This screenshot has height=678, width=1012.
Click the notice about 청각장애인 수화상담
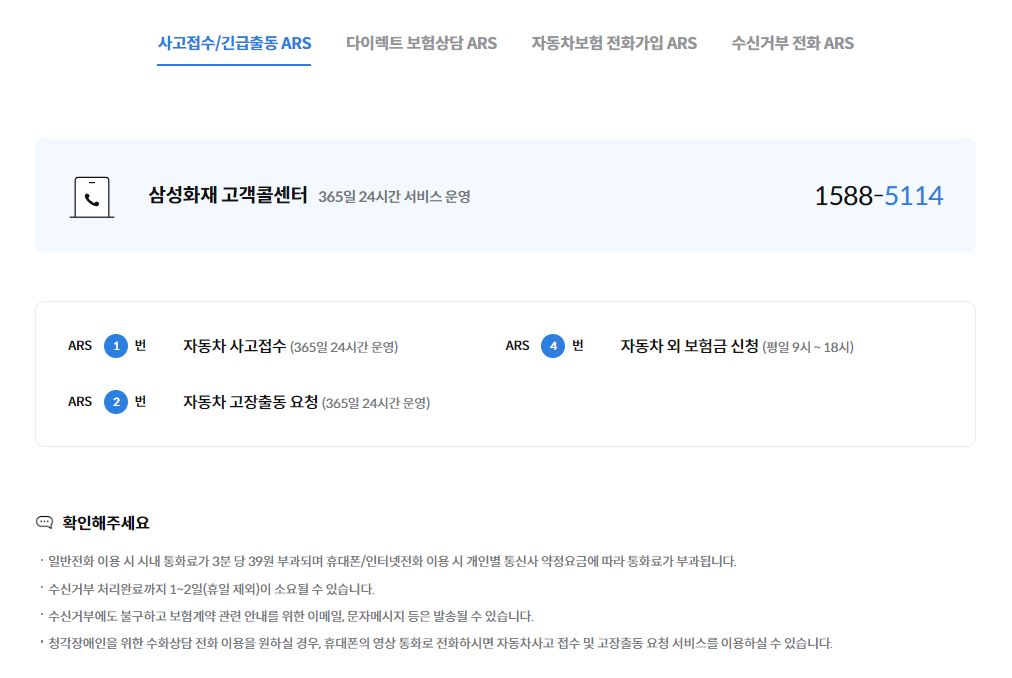click(x=440, y=643)
